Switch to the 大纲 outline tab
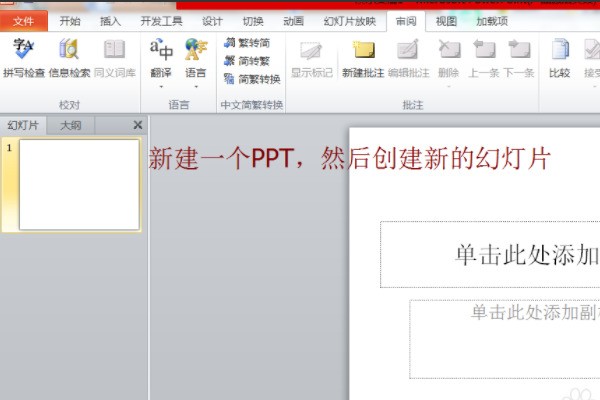Viewport: 600px width, 400px height. [70, 125]
